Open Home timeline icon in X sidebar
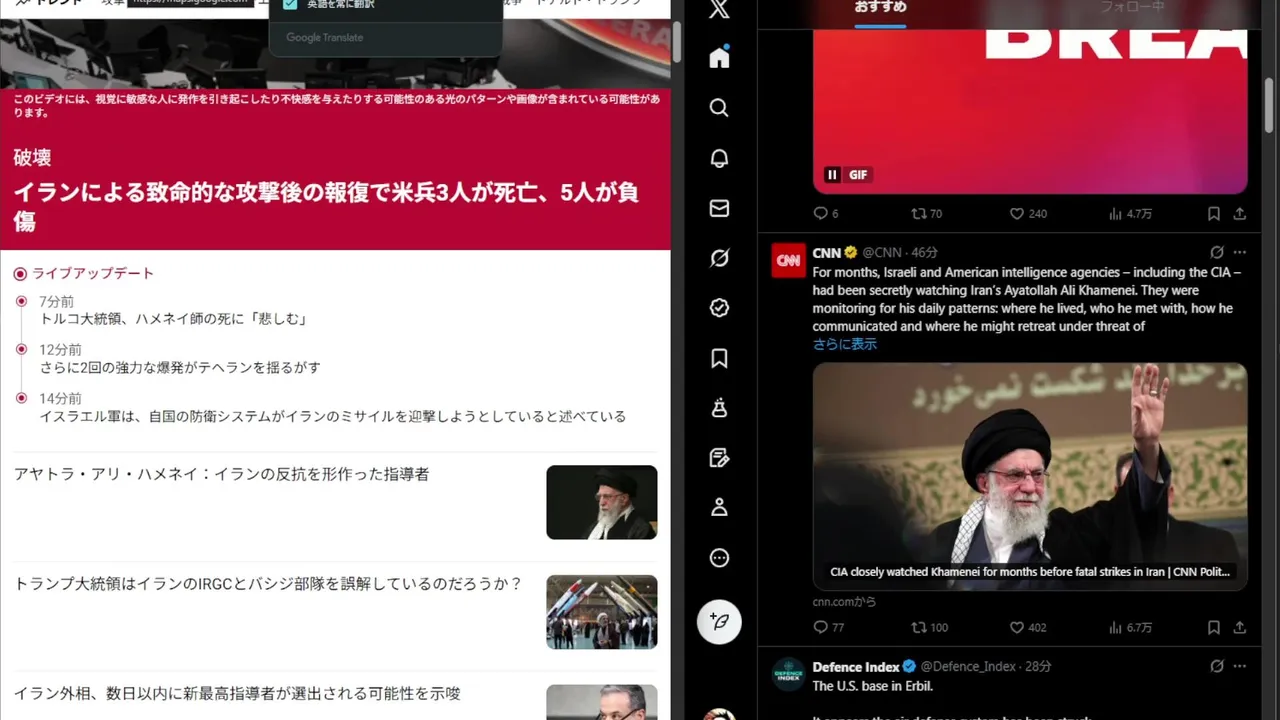 click(x=719, y=58)
